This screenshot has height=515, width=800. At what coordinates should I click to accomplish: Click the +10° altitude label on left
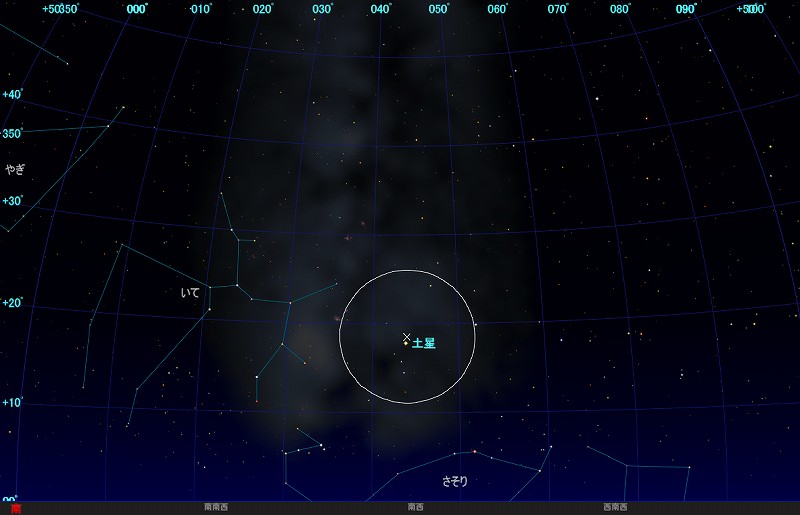[x=12, y=402]
